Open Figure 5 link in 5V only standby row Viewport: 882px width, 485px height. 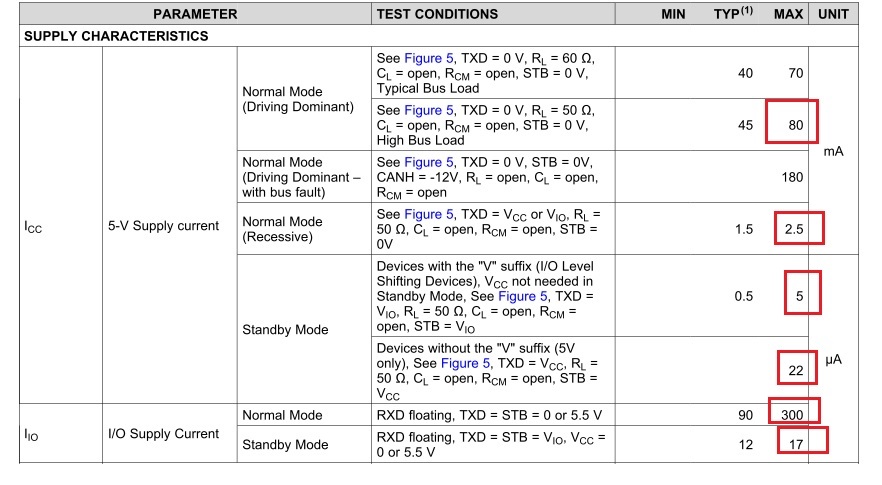coord(465,363)
